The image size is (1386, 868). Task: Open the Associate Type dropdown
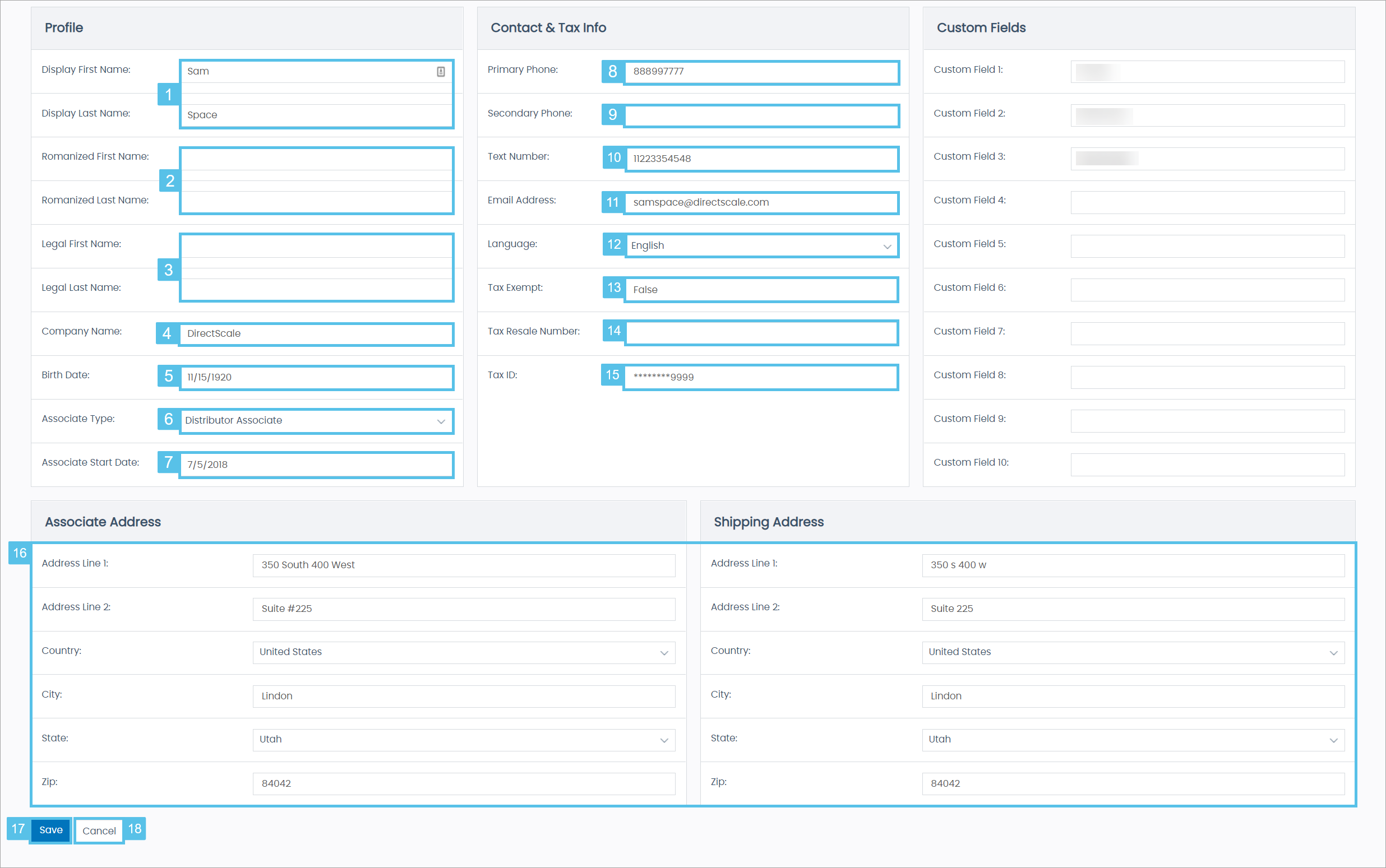[316, 421]
